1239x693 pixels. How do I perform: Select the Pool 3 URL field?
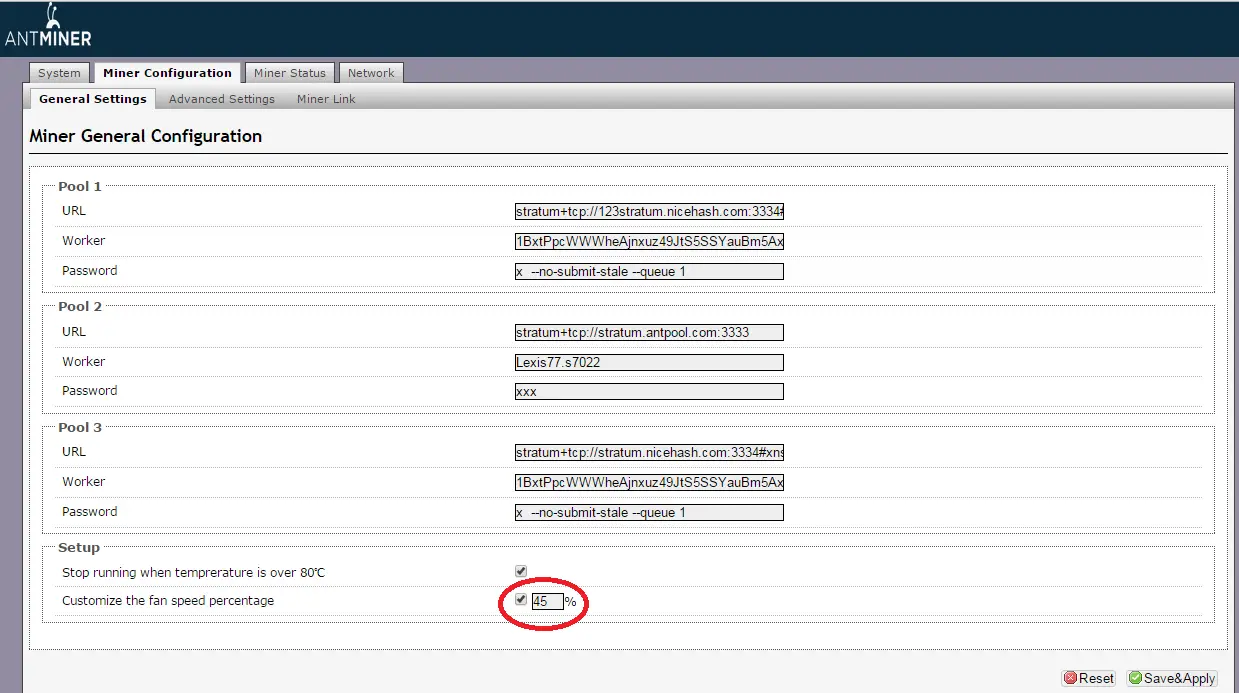tap(649, 453)
